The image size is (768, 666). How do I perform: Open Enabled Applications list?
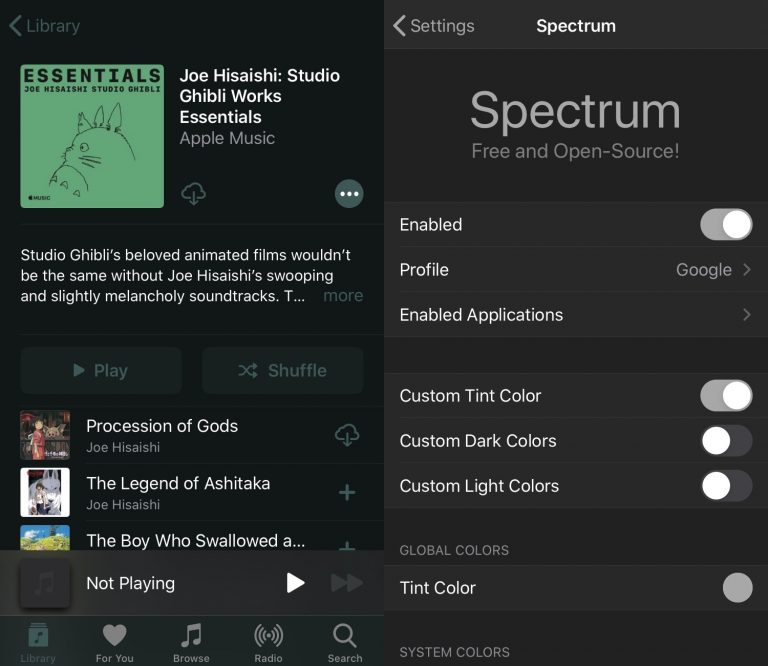pyautogui.click(x=576, y=314)
